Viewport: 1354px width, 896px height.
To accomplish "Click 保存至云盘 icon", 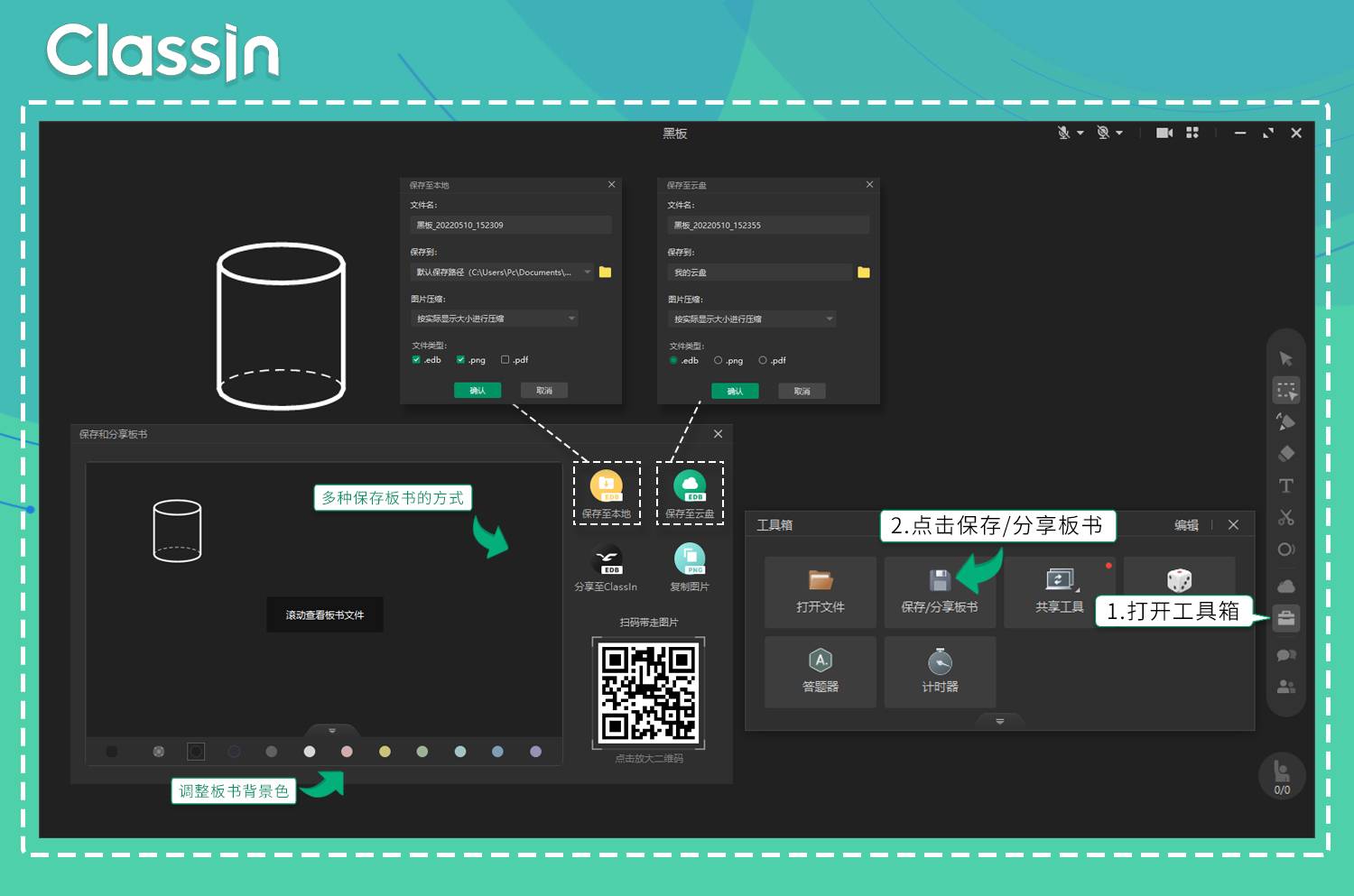I will pyautogui.click(x=690, y=494).
